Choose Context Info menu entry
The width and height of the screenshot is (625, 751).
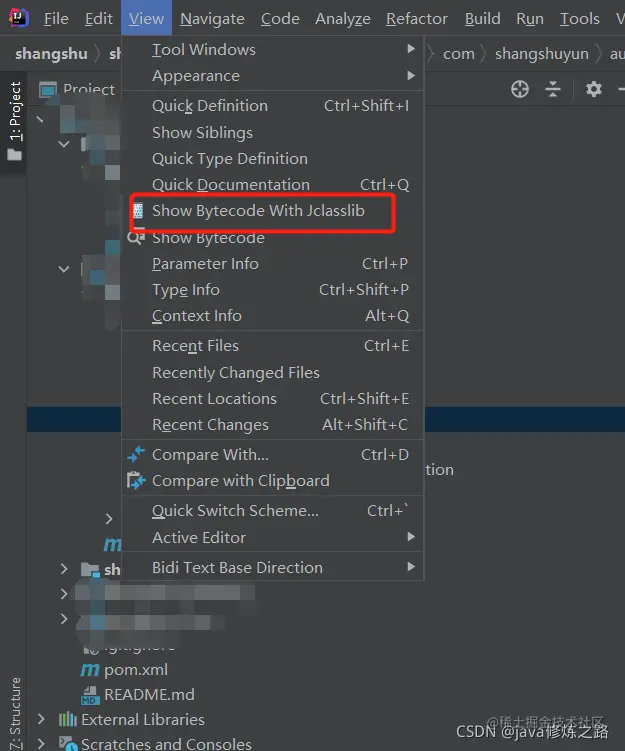[x=273, y=316]
